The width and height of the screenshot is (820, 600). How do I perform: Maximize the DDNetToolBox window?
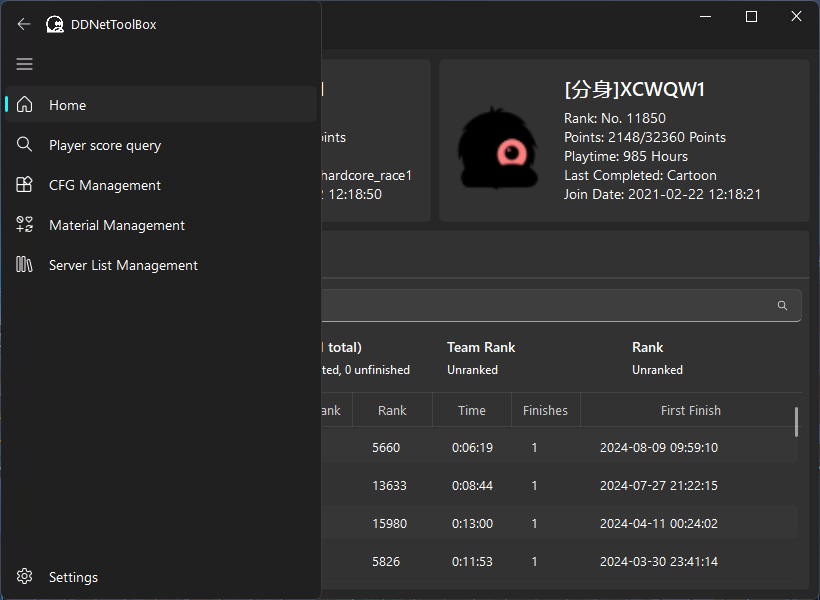tap(751, 17)
